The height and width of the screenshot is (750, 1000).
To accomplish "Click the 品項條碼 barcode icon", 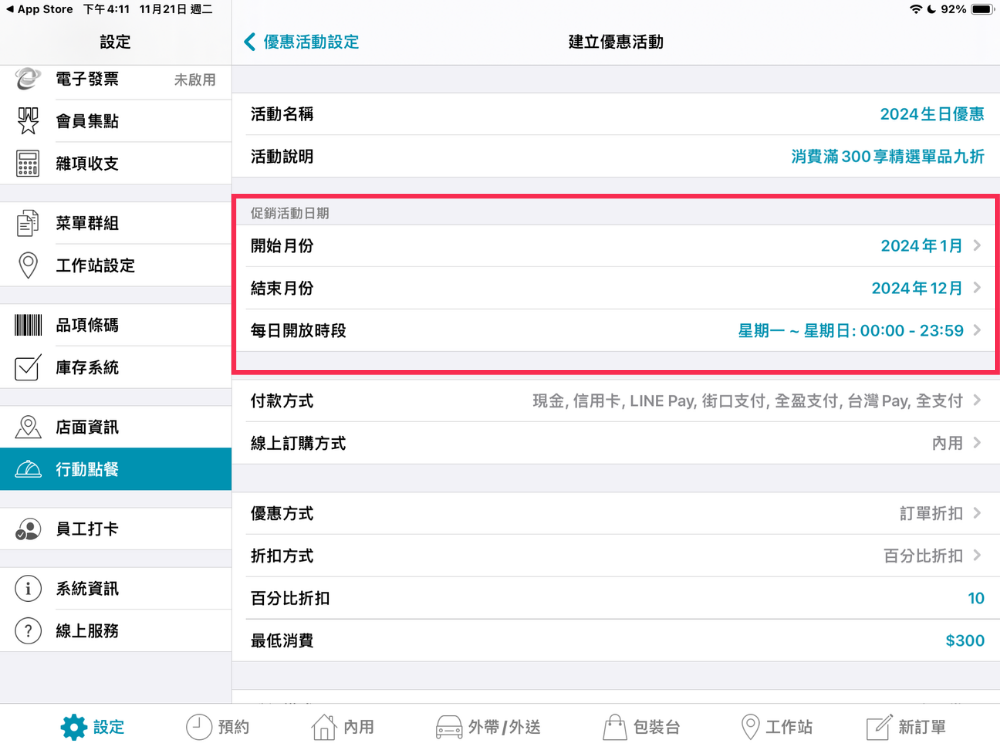I will tap(28, 325).
